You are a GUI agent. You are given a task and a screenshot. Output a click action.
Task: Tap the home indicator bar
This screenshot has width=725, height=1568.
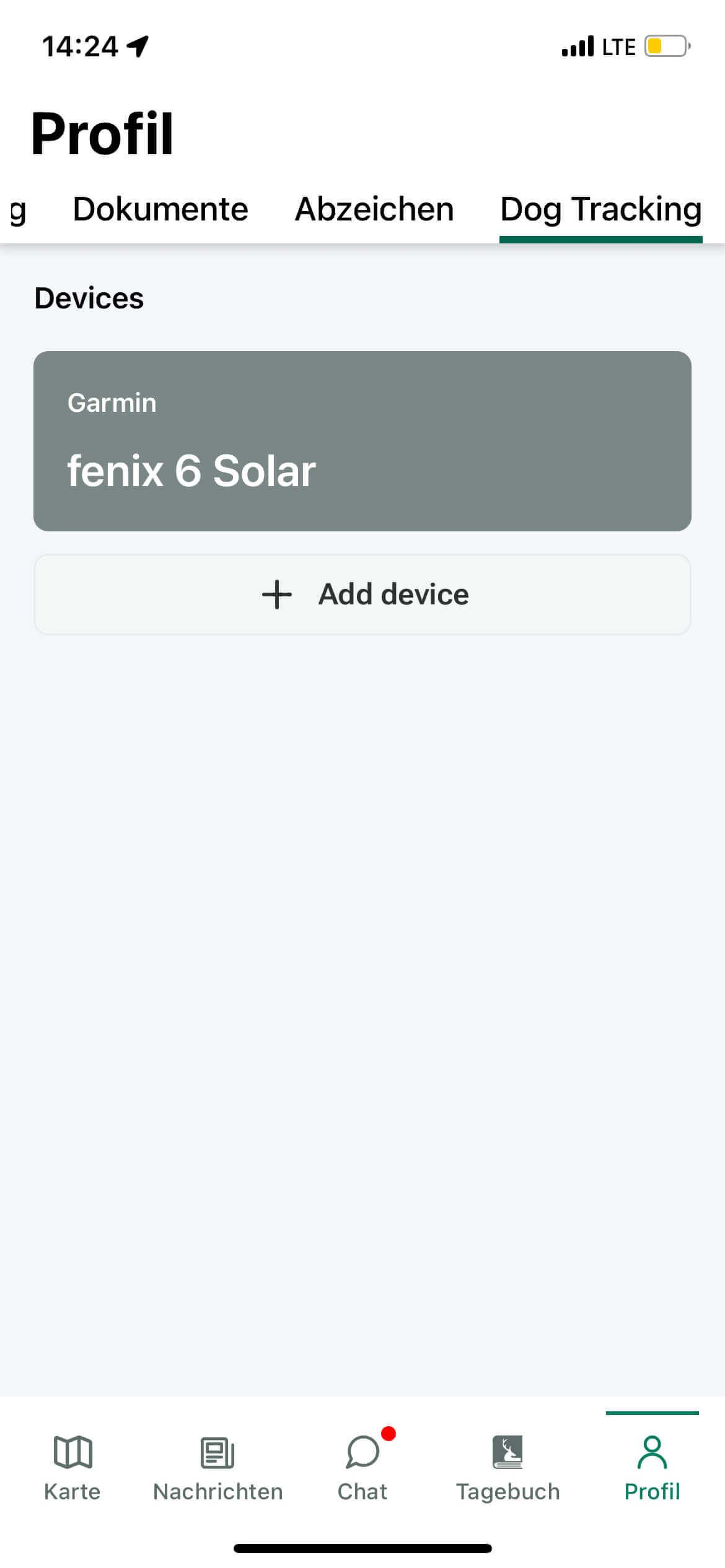coord(362,1548)
